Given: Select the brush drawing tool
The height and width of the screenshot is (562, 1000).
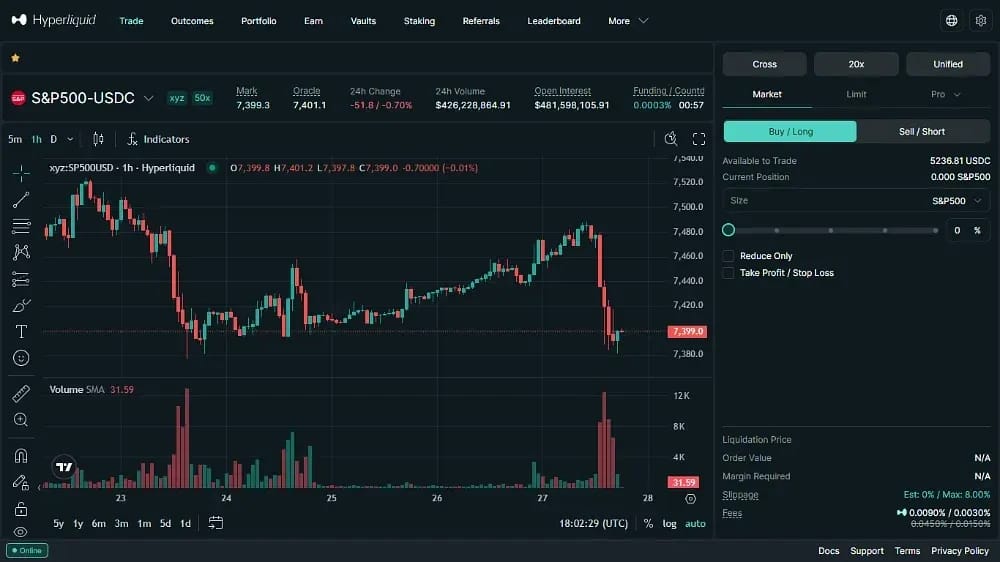Looking at the screenshot, I should [21, 306].
